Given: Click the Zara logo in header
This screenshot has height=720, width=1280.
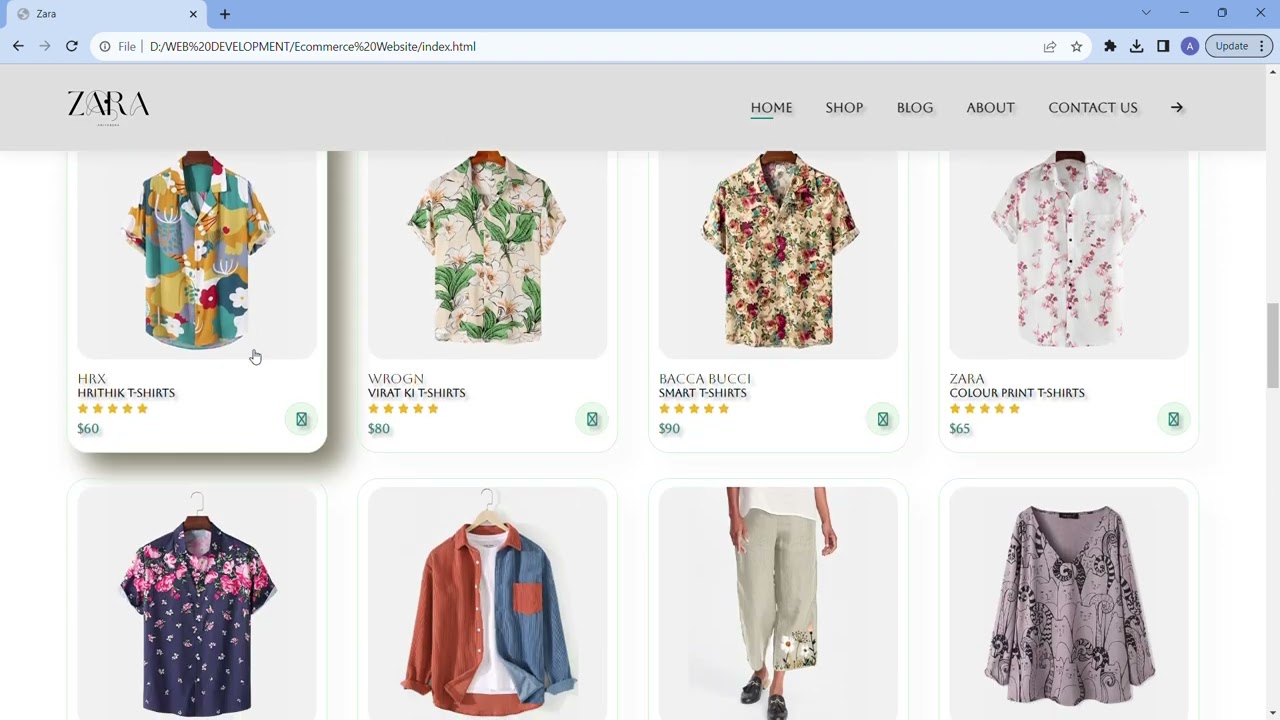Looking at the screenshot, I should pos(108,107).
